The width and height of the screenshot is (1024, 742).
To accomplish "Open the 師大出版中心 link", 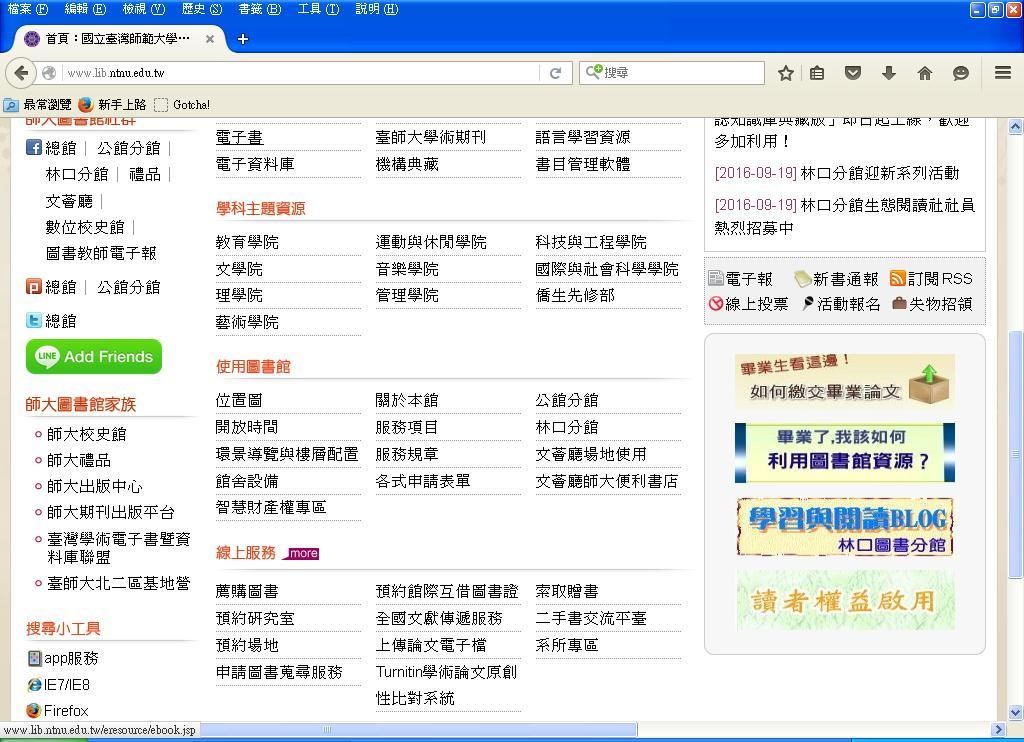I will 95,487.
